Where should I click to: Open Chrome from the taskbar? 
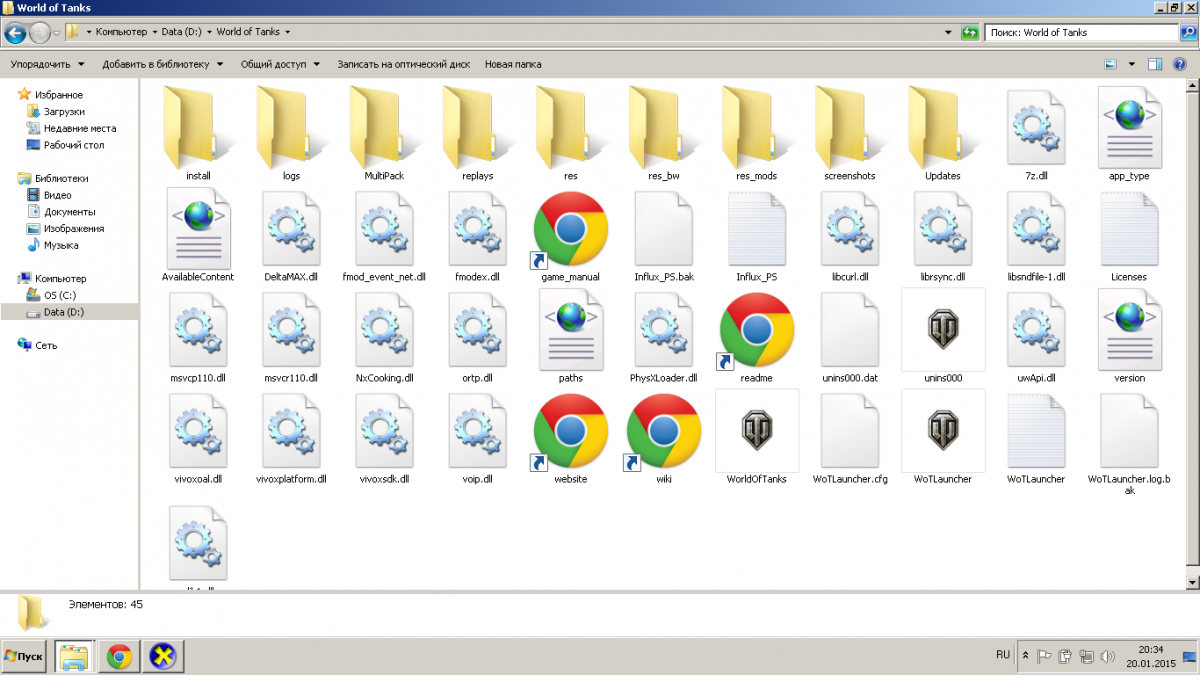tap(119, 657)
